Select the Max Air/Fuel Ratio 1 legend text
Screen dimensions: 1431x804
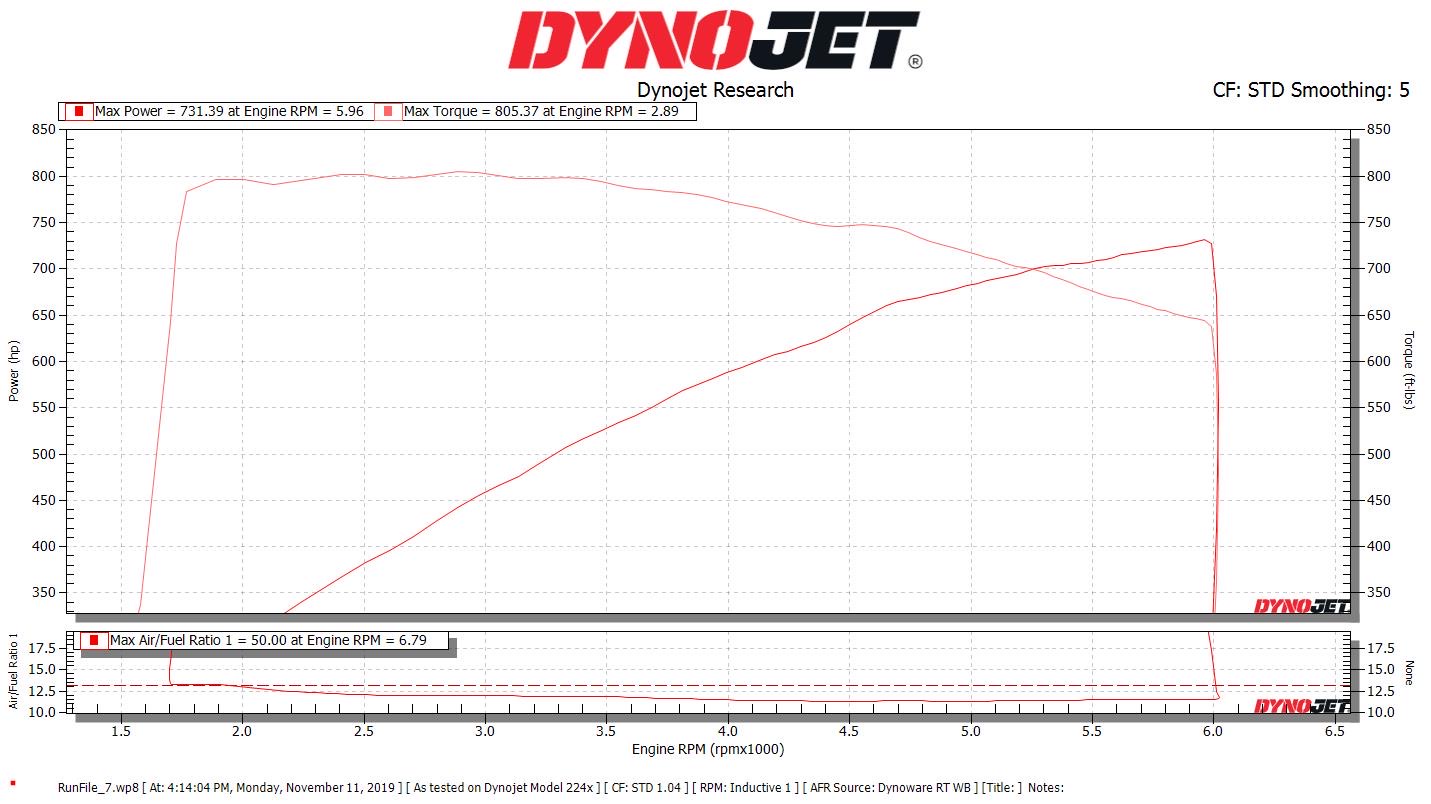[x=274, y=640]
